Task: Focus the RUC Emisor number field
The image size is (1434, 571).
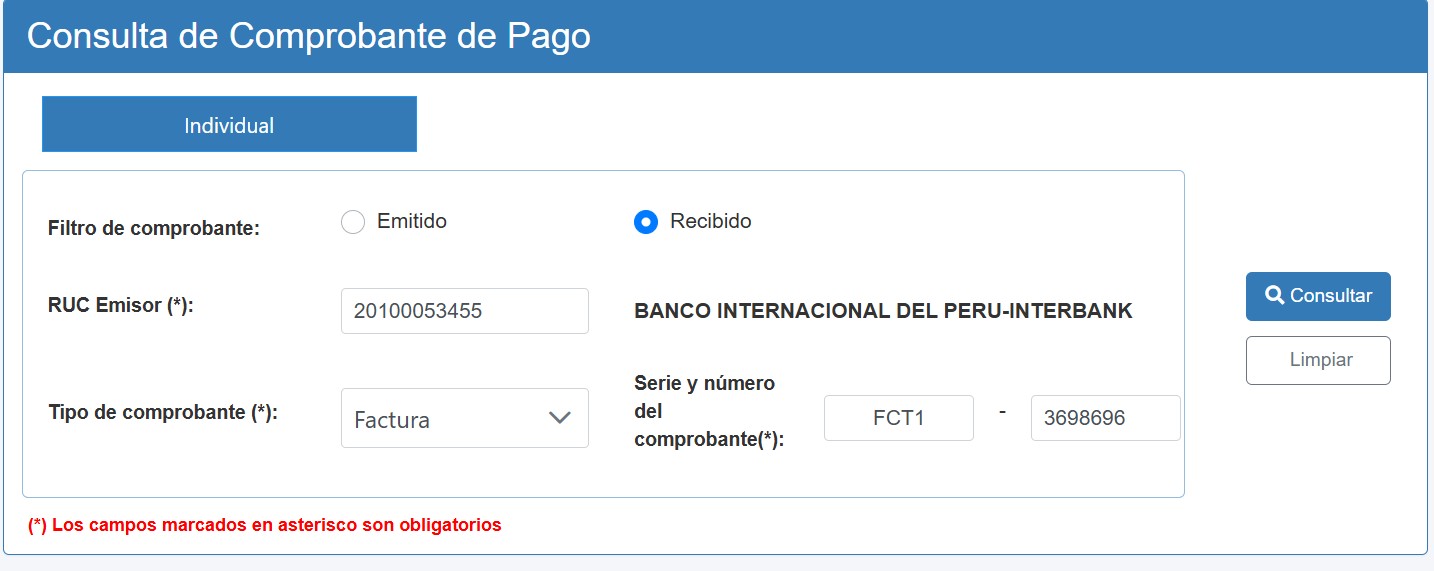Action: tap(464, 311)
